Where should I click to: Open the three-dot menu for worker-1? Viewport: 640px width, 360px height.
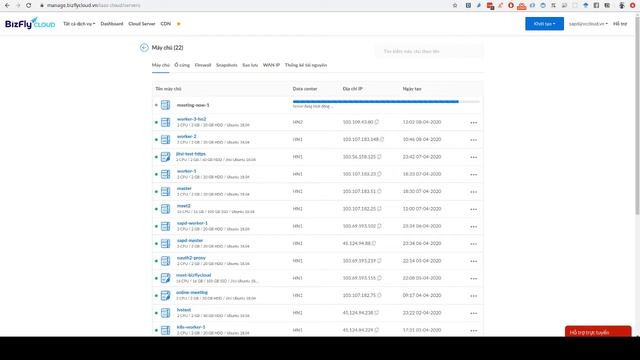473,174
